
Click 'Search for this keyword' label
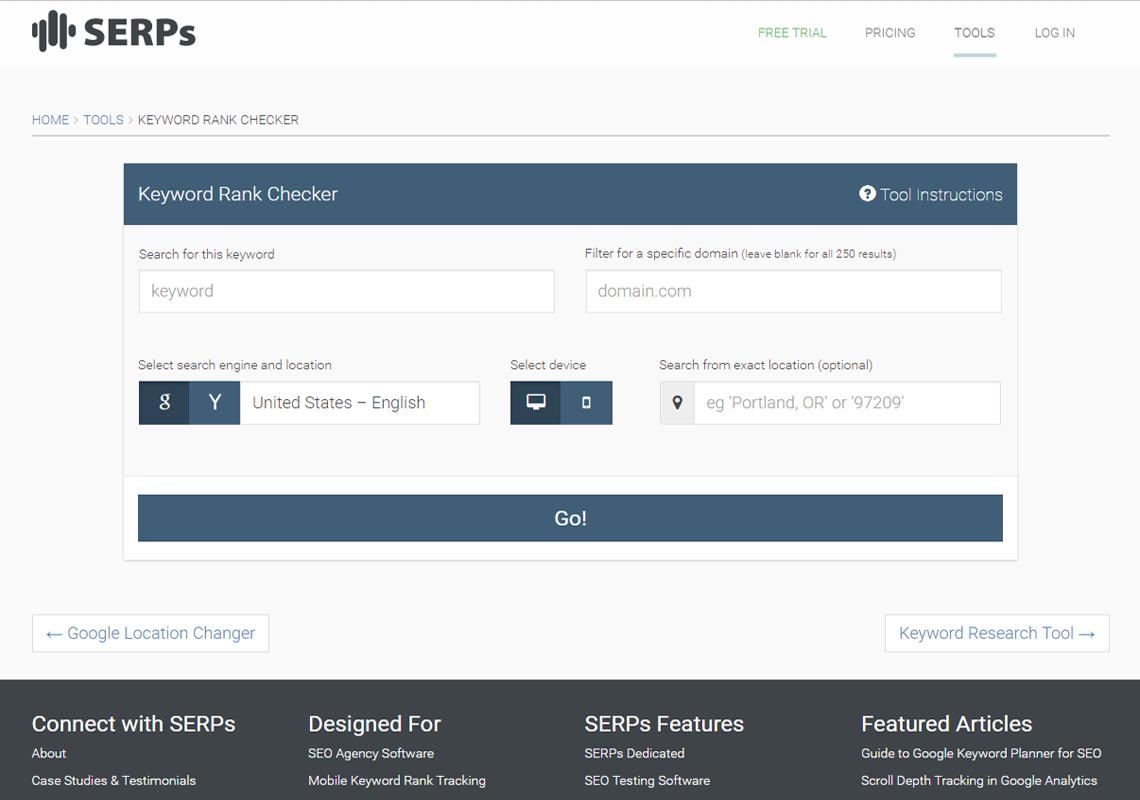point(206,254)
